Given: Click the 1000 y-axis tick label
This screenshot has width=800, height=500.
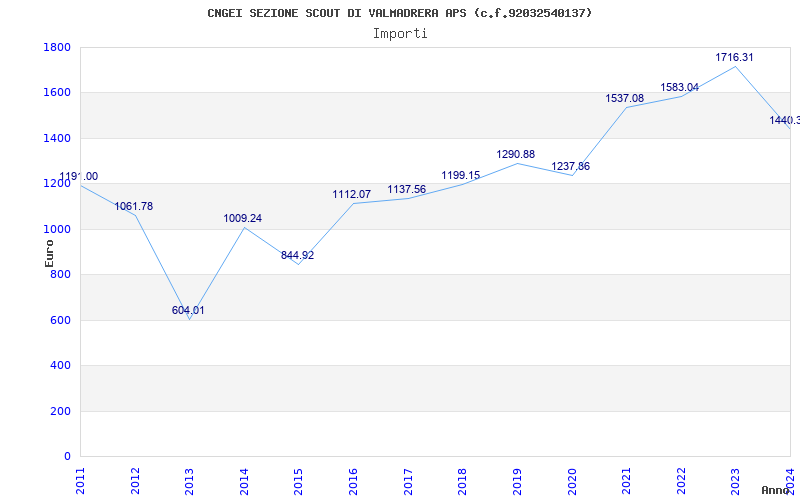Looking at the screenshot, I should [x=57, y=230].
